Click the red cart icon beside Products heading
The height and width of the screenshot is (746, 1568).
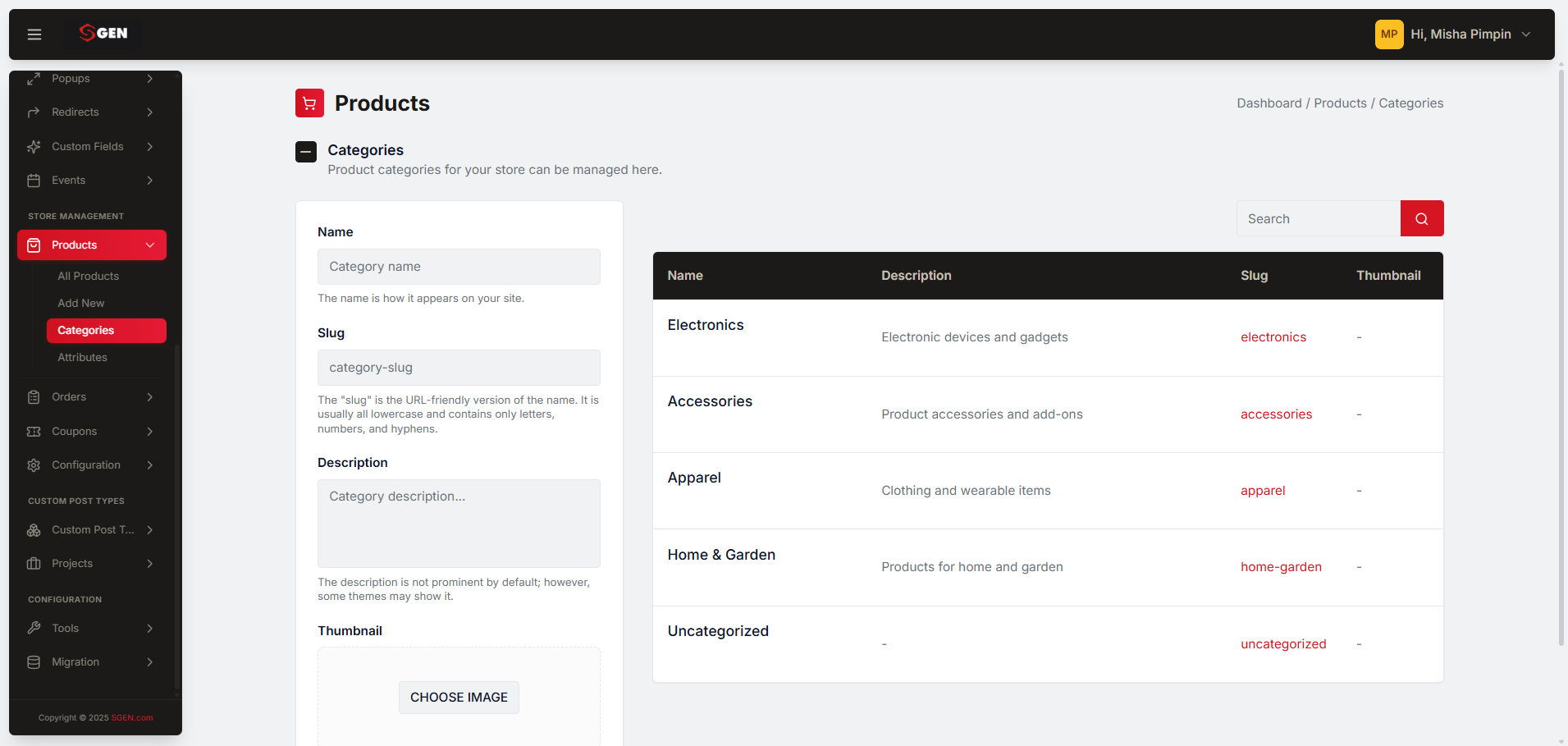309,103
